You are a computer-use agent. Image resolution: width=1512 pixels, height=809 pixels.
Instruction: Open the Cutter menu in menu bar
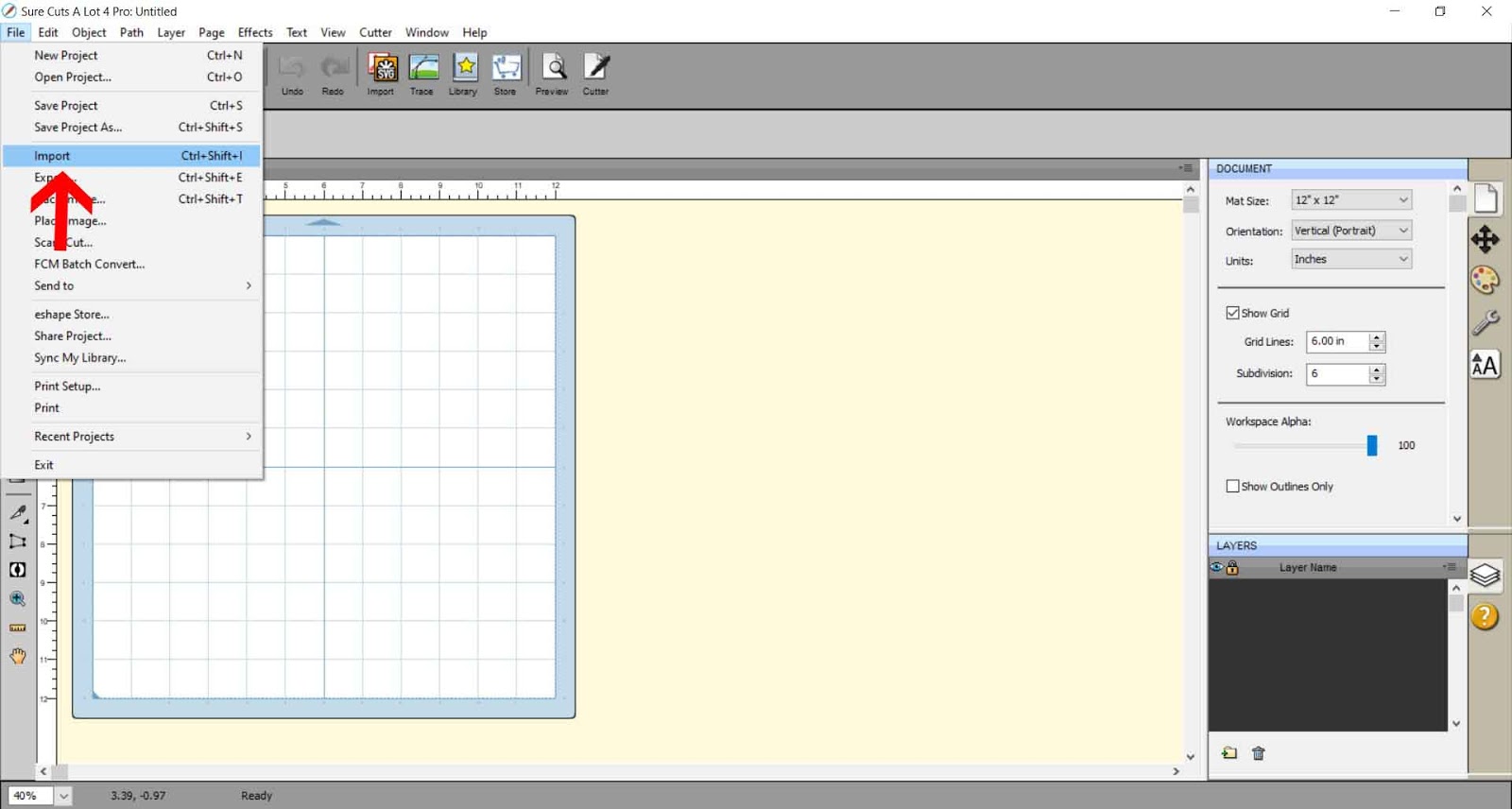point(375,32)
